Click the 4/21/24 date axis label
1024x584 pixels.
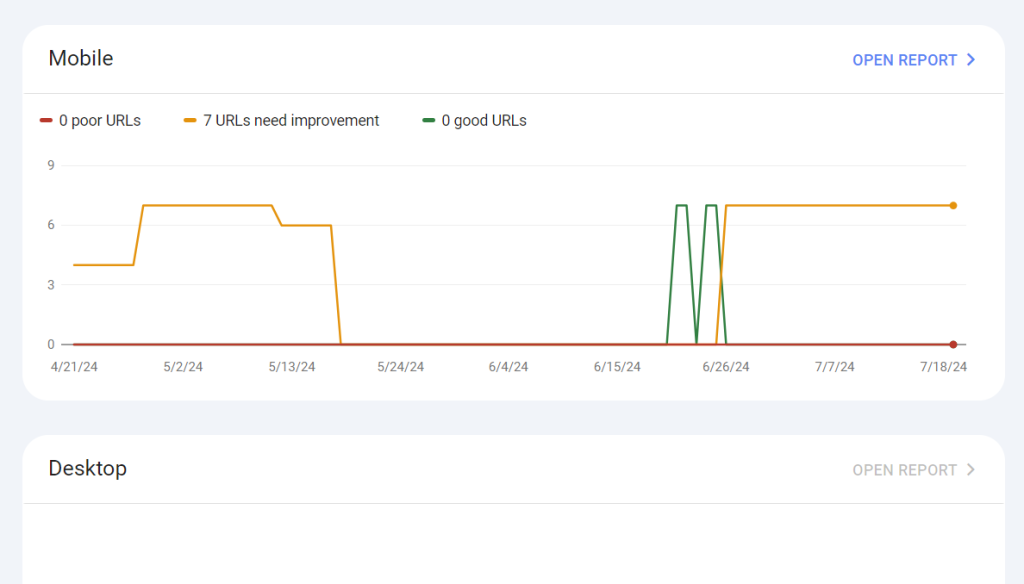[74, 367]
